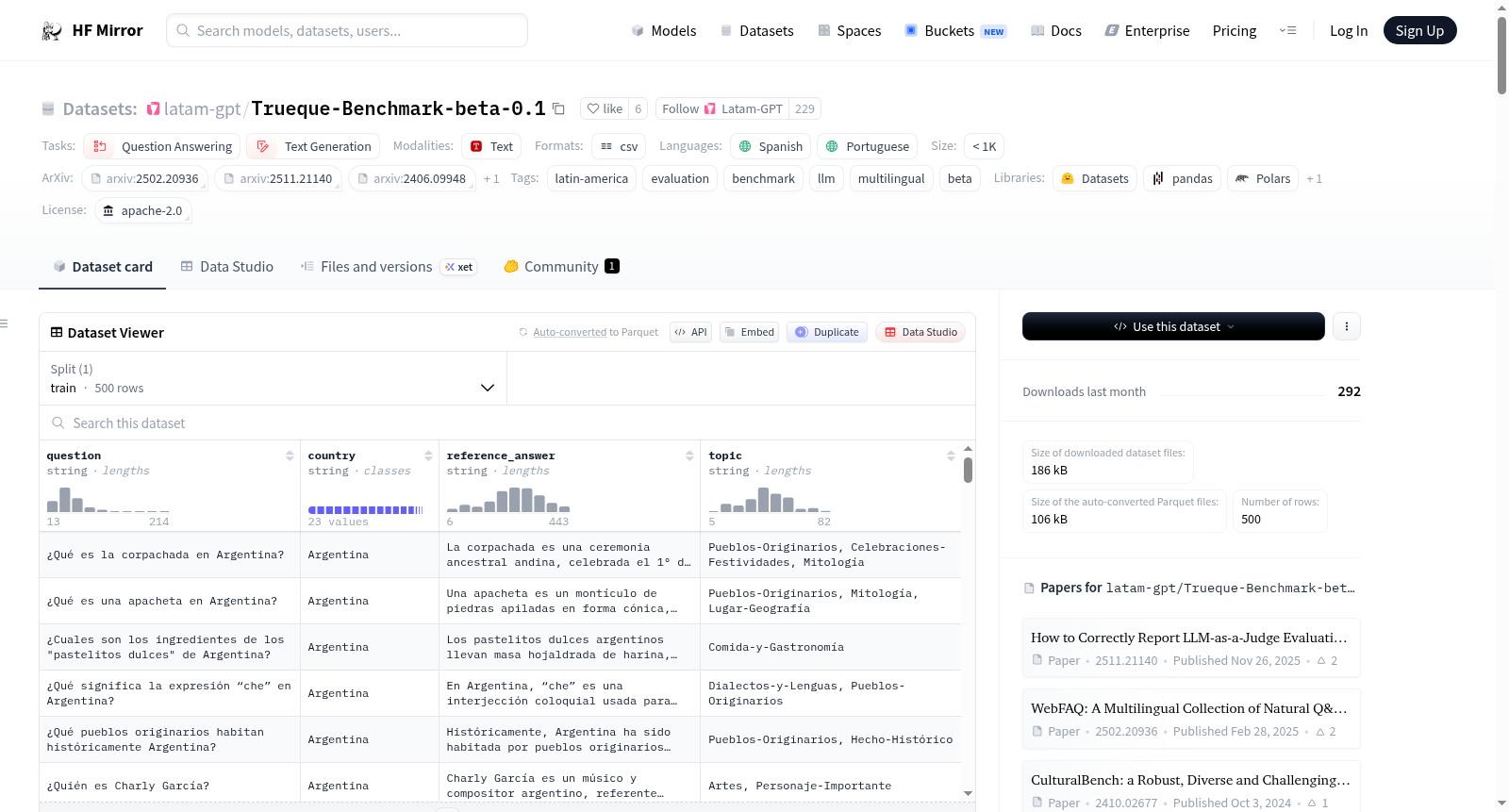1509x812 pixels.
Task: Click the Community discussion count badge
Action: (612, 266)
